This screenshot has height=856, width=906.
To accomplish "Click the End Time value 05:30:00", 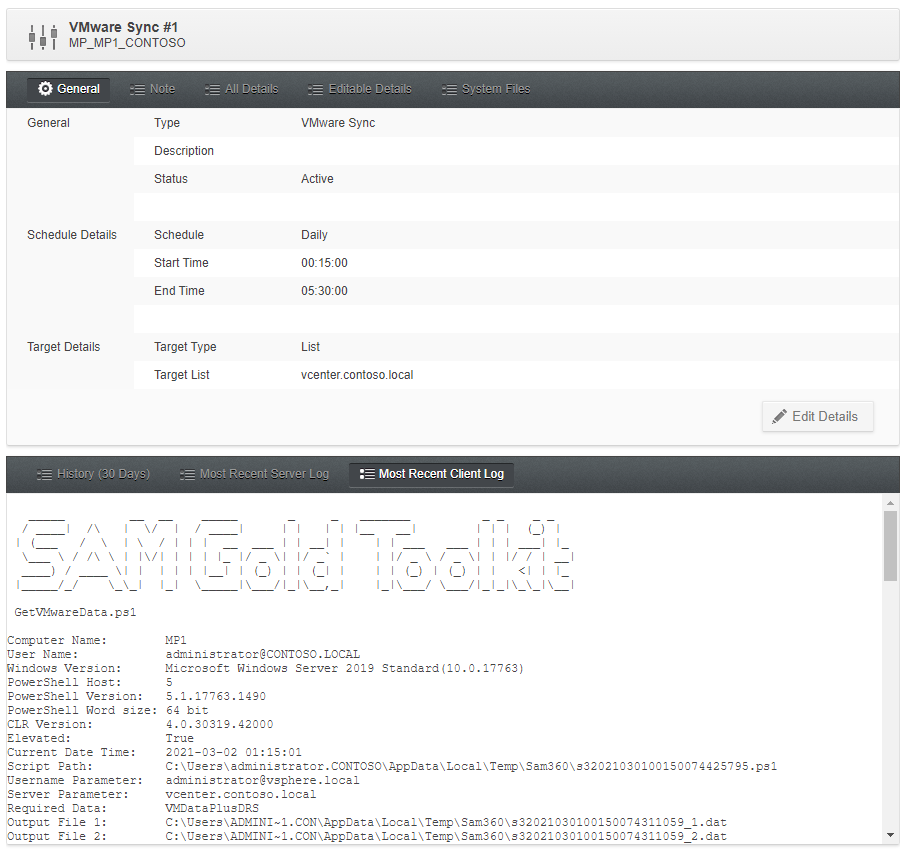I will [324, 291].
